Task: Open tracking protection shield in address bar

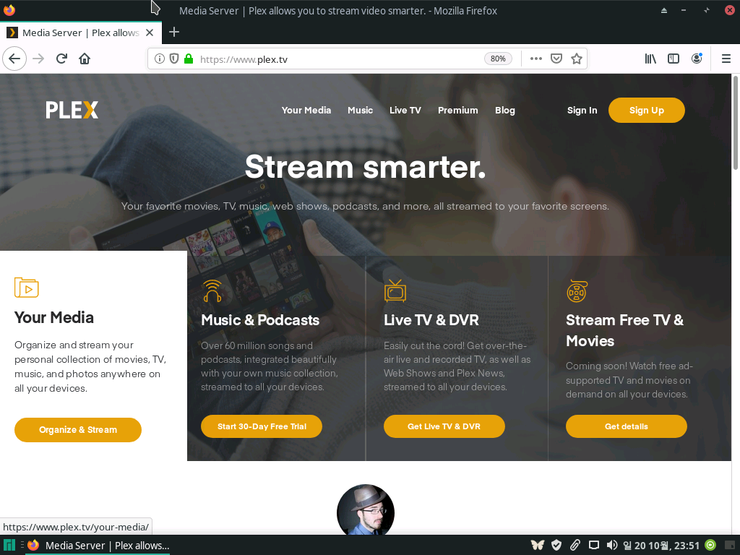Action: click(174, 59)
